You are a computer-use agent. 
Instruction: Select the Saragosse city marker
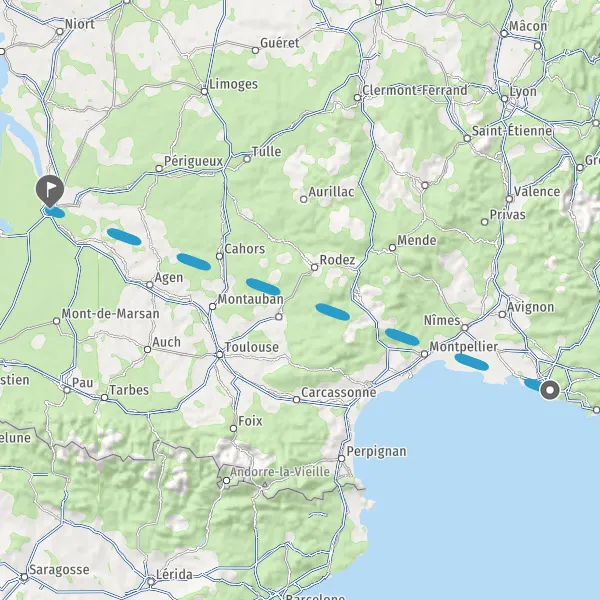click(x=24, y=577)
